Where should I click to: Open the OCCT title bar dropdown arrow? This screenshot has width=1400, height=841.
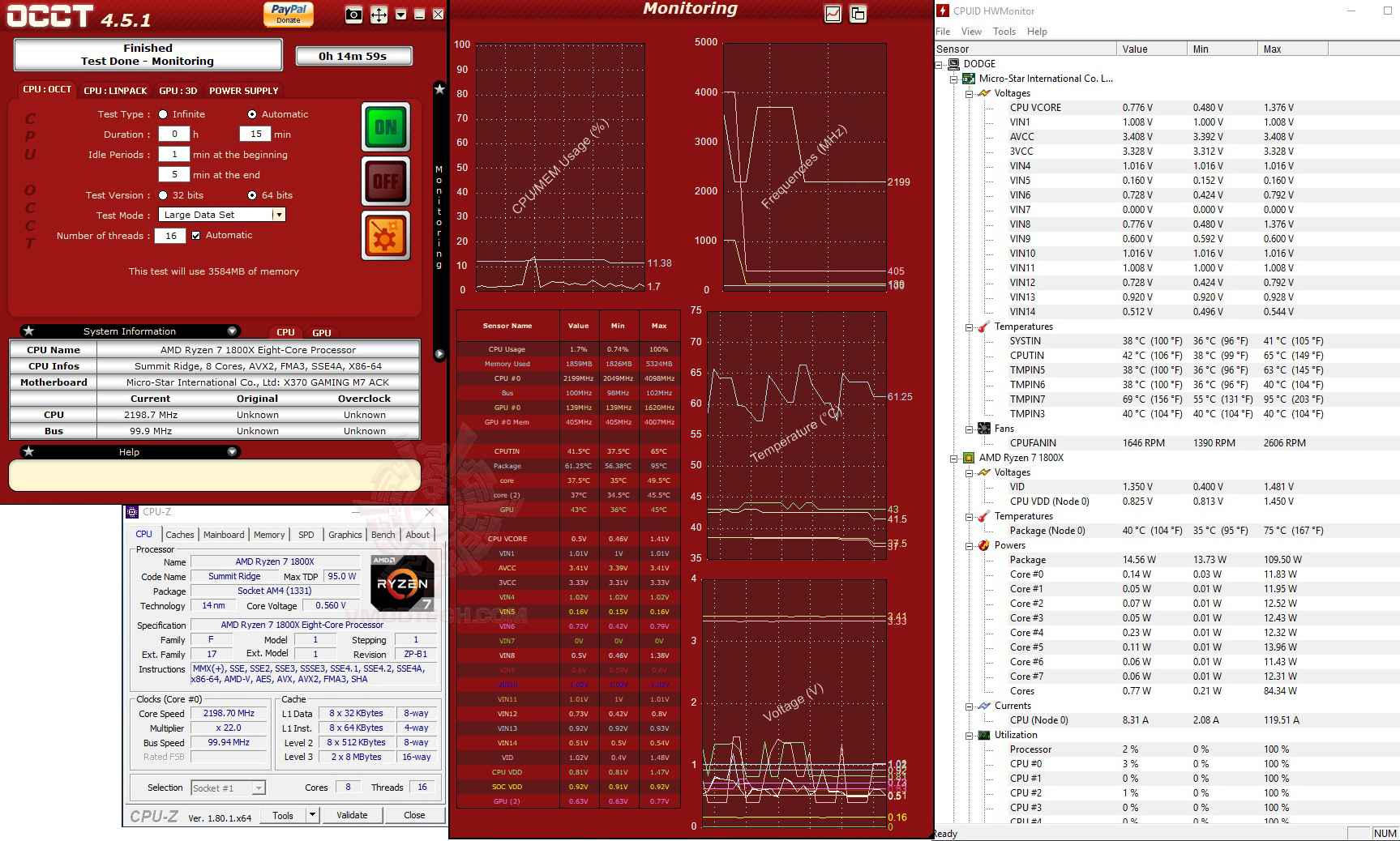[400, 15]
